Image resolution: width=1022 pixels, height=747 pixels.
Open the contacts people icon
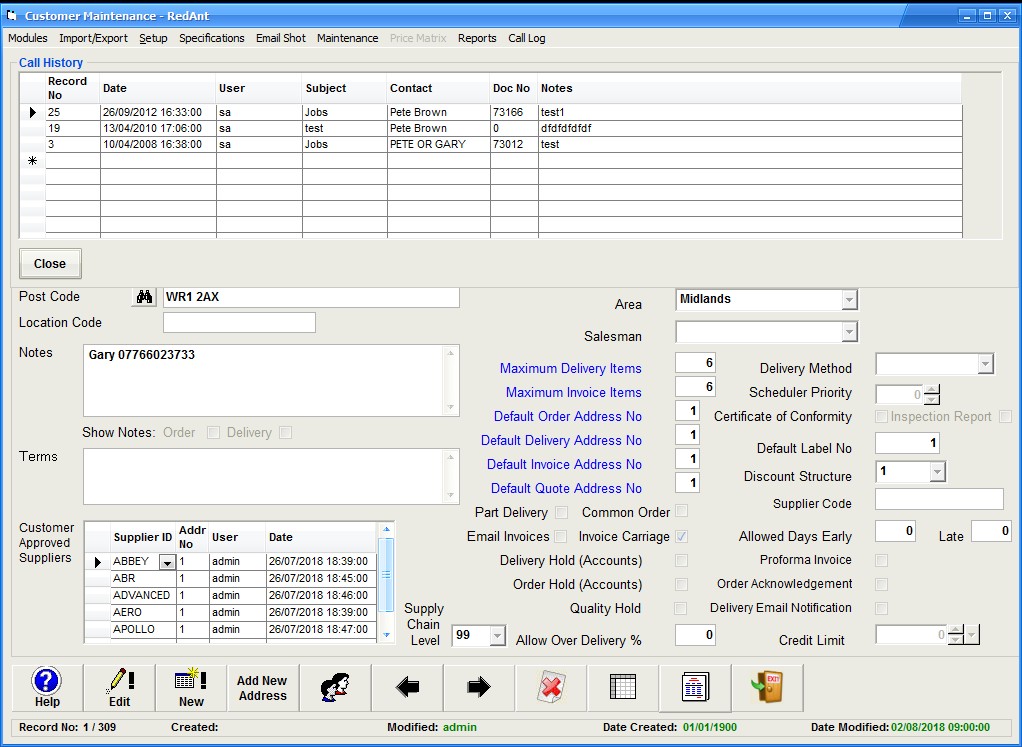coord(335,688)
